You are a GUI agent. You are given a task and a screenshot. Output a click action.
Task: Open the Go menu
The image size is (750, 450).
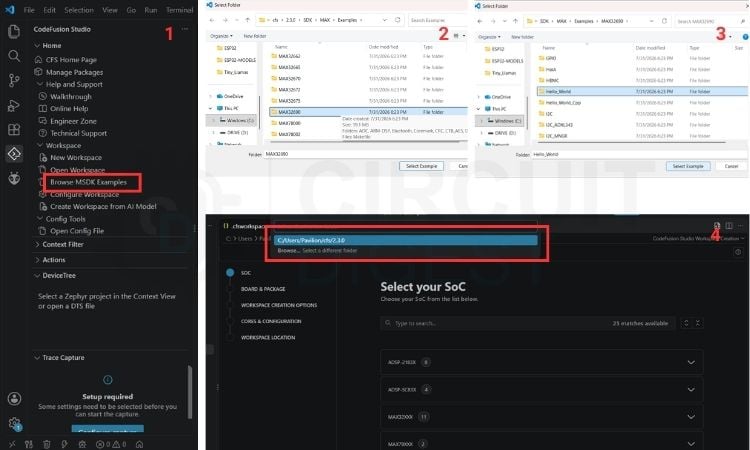(131, 10)
